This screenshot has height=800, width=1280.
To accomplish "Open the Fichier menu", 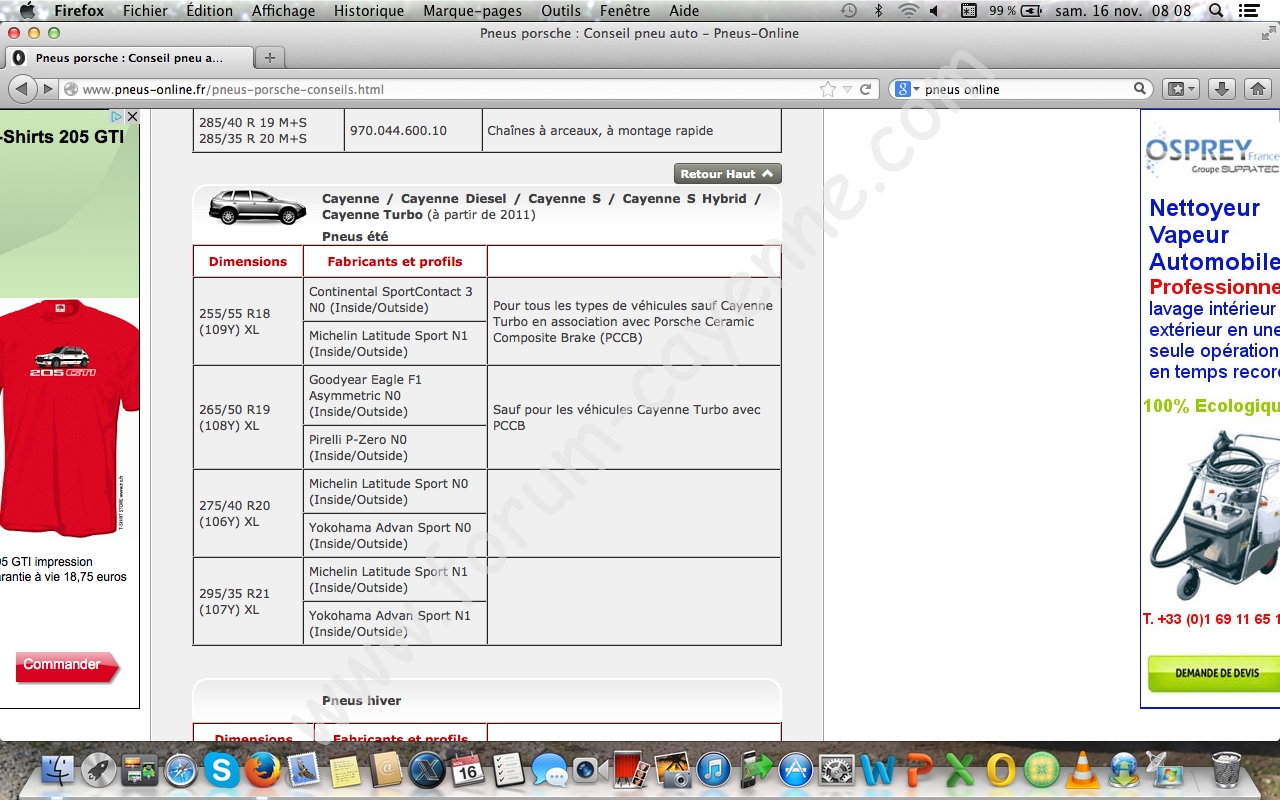I will 145,11.
